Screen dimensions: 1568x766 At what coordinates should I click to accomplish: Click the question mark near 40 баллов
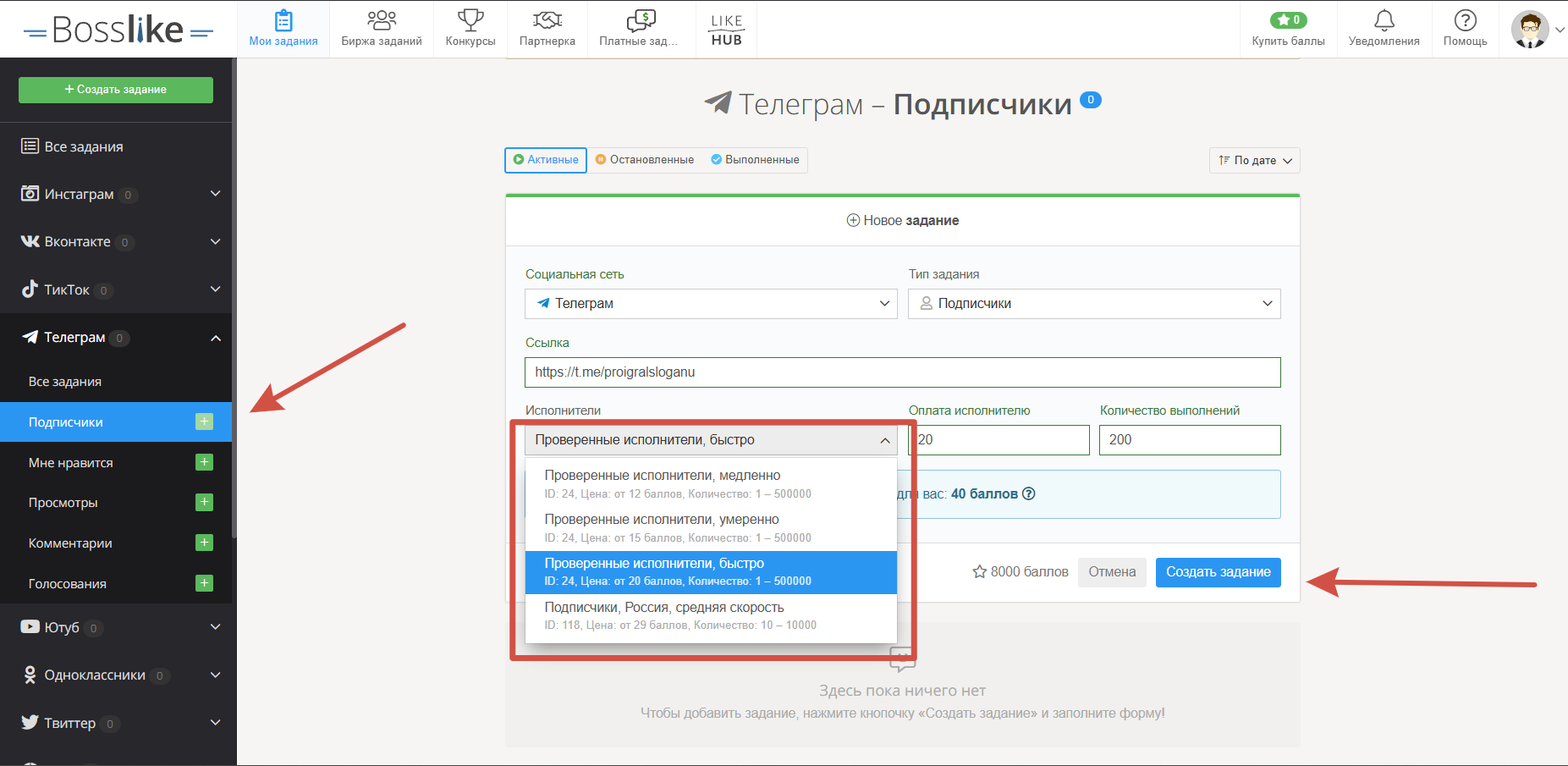click(x=1029, y=493)
